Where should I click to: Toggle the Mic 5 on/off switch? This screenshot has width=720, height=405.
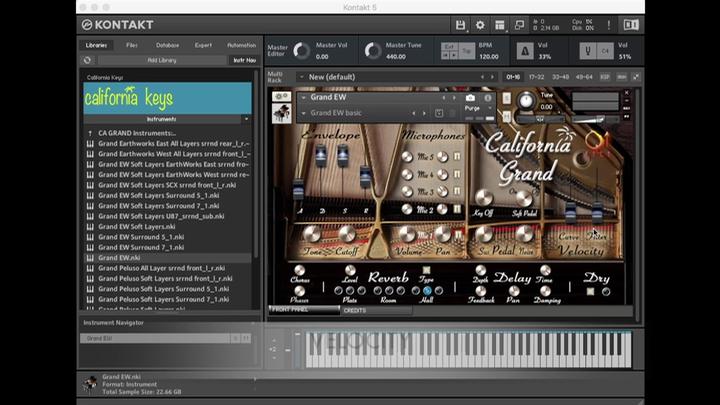[x=457, y=157]
